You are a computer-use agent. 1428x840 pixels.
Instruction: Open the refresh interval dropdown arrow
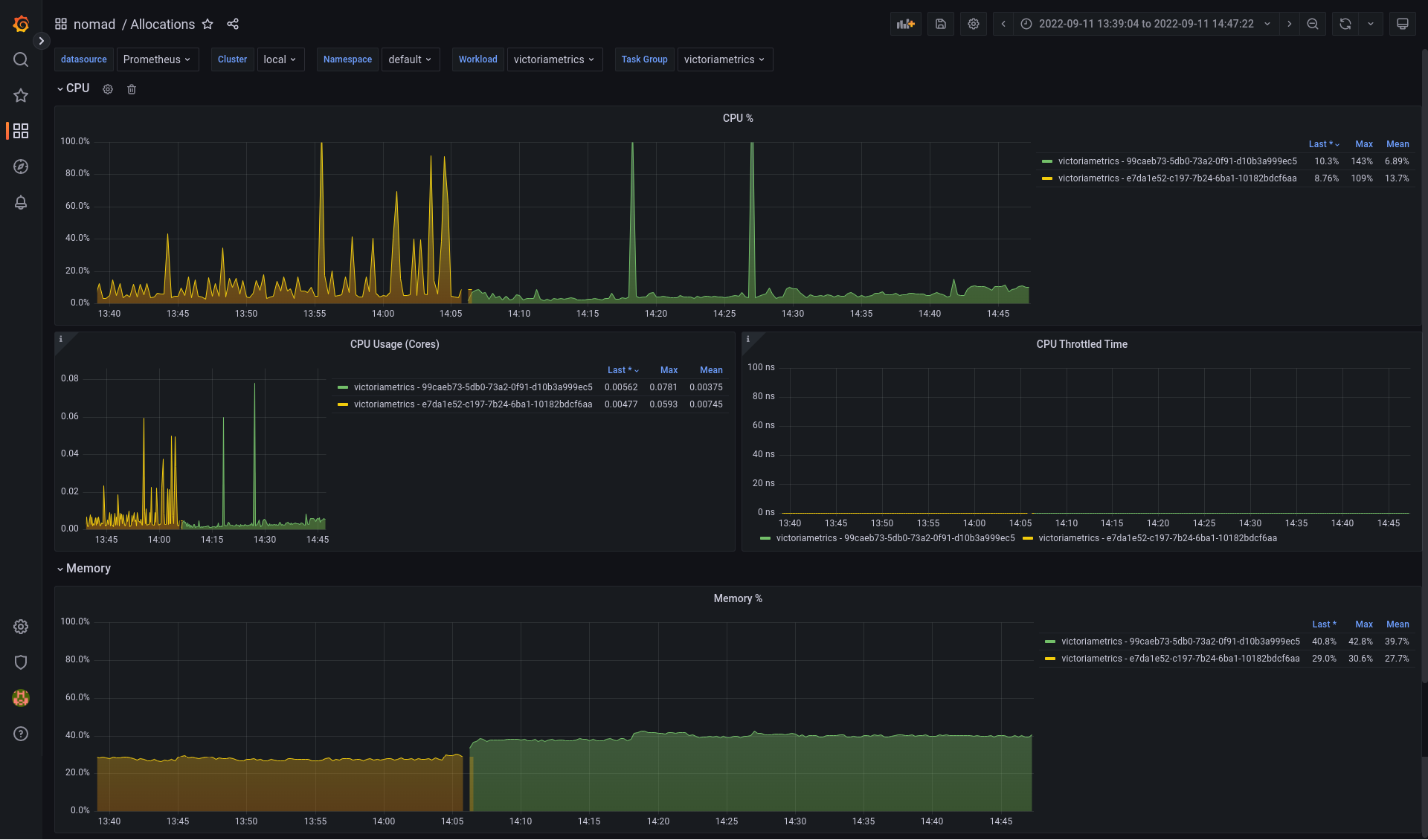coord(1371,24)
